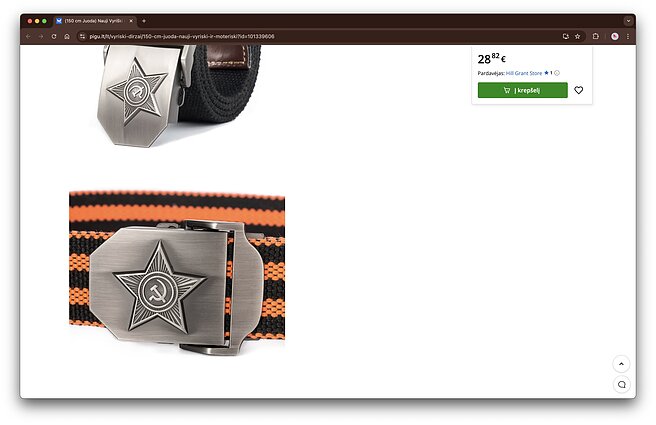Close the current product tab
The width and height of the screenshot is (656, 425).
coord(131,21)
